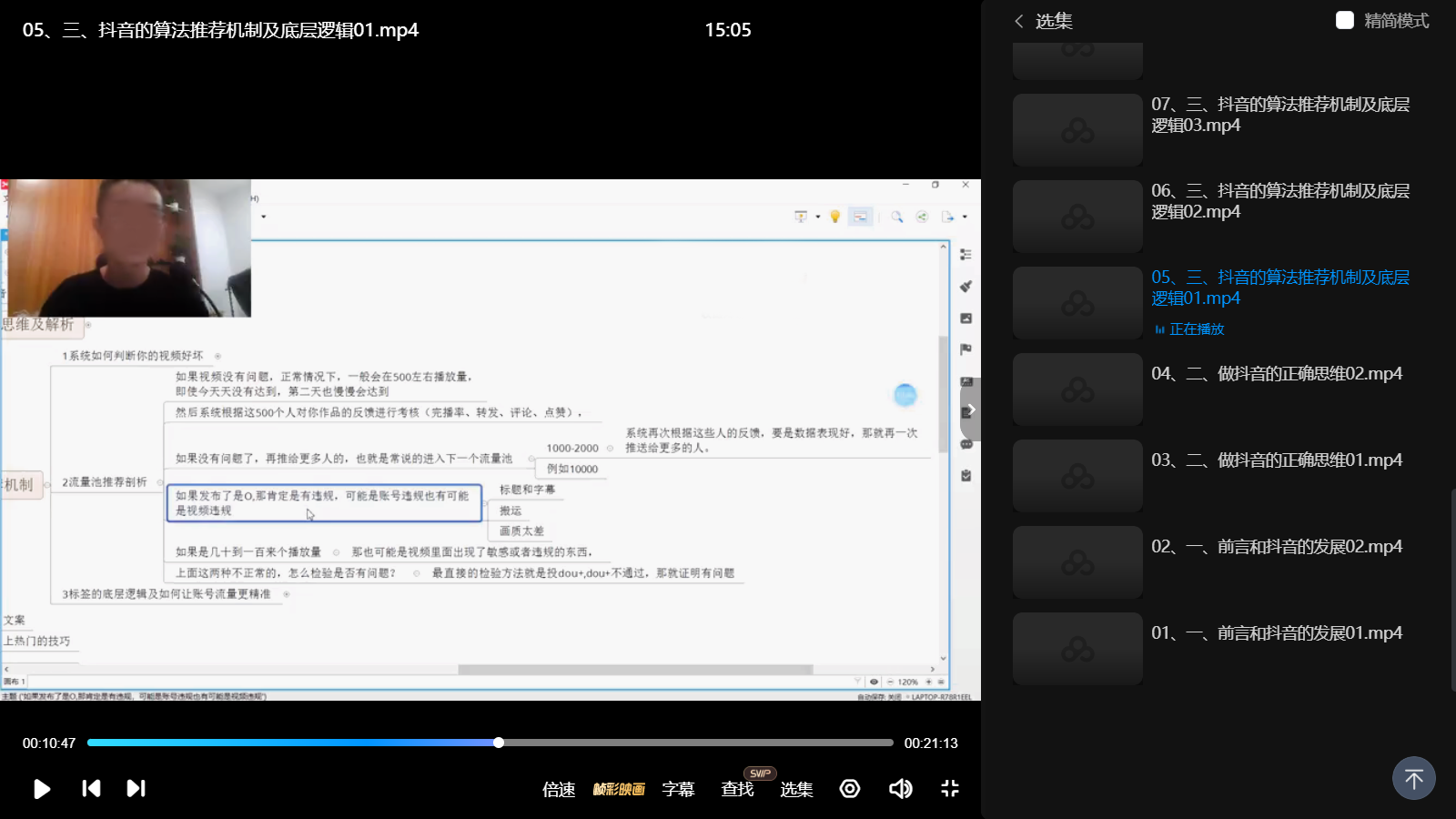Click thumbnail of 01 前言和抖音的发展01.mp4

pyautogui.click(x=1077, y=649)
